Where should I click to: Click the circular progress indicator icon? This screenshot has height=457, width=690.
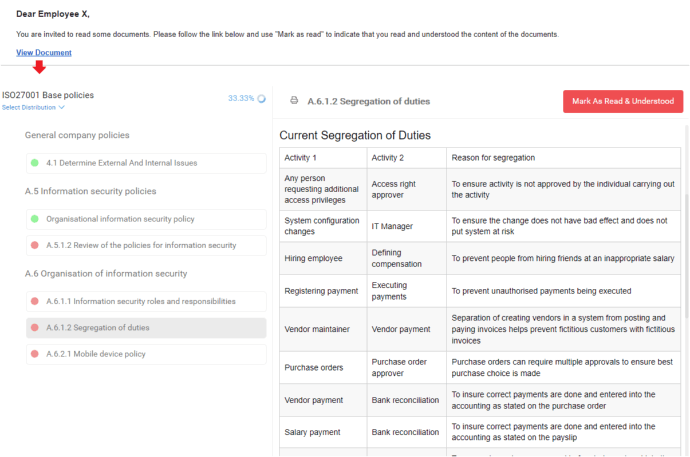tap(261, 99)
